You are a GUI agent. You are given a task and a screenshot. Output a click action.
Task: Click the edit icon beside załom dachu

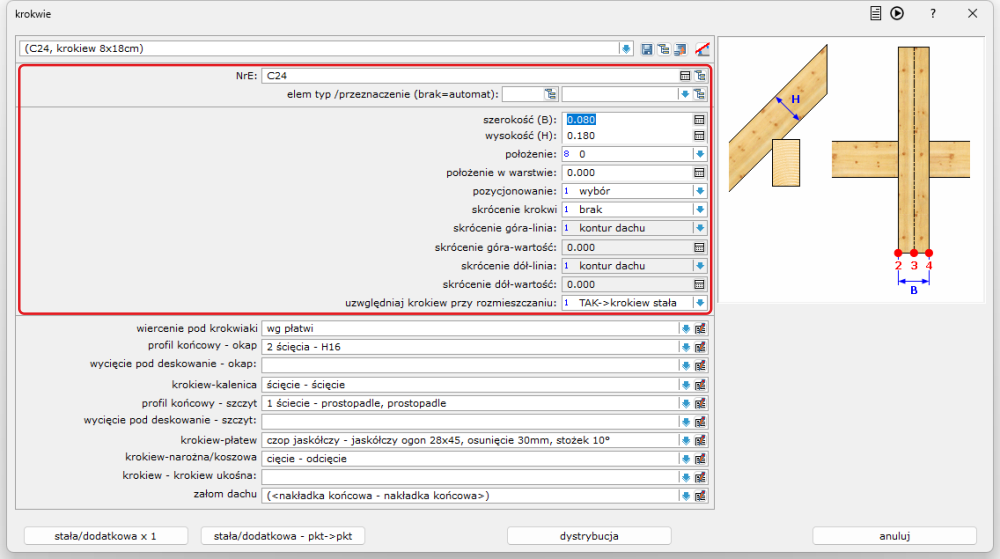coord(700,495)
